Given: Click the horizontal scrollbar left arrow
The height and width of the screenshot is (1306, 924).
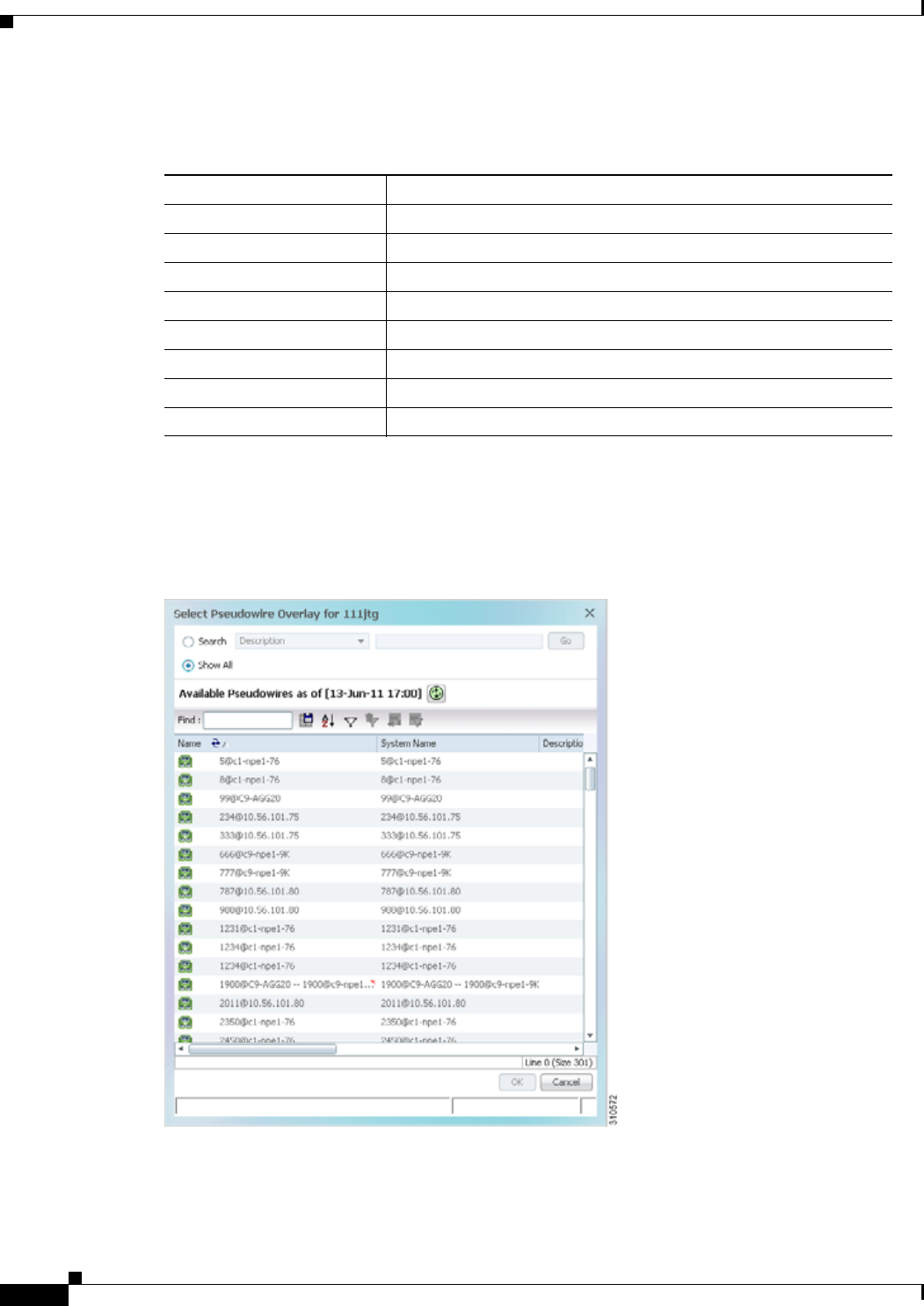Looking at the screenshot, I should (181, 1048).
